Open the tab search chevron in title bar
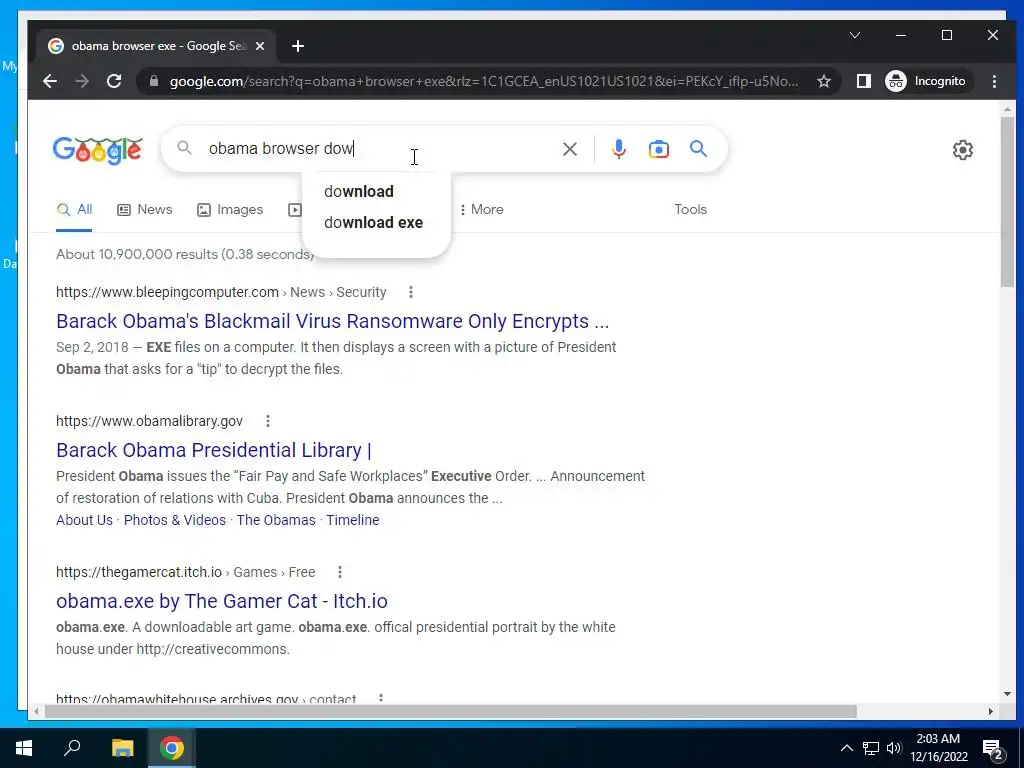This screenshot has height=768, width=1024. 854,35
